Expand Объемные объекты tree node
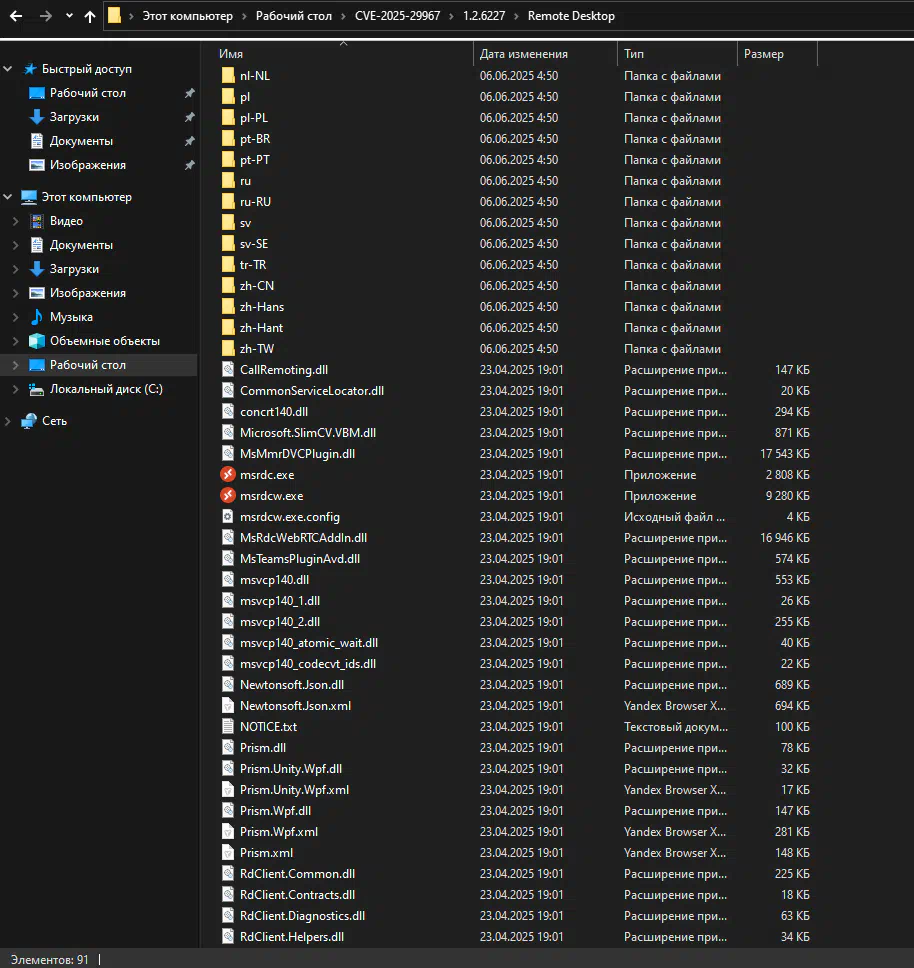The width and height of the screenshot is (914, 968). click(x=15, y=341)
